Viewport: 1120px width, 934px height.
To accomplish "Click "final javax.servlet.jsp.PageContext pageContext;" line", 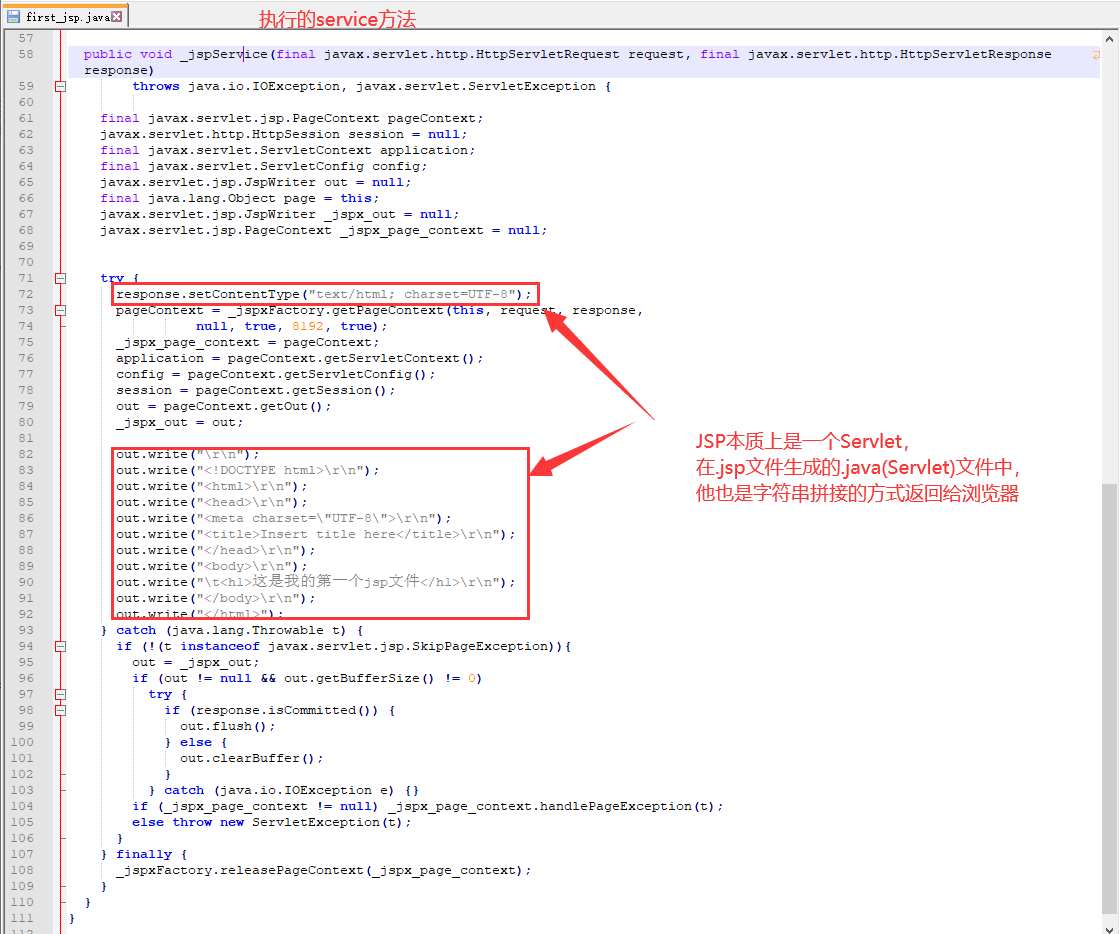I will [x=291, y=119].
